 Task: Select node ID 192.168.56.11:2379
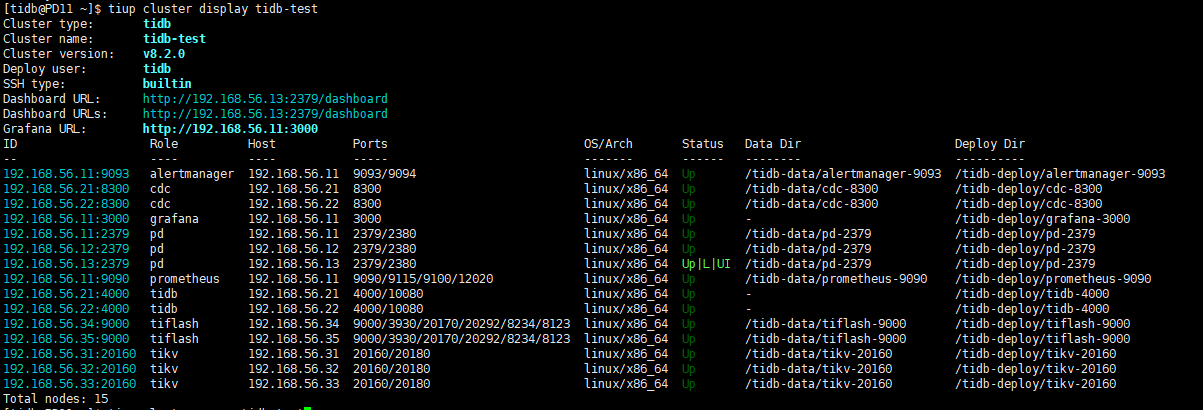tap(66, 234)
